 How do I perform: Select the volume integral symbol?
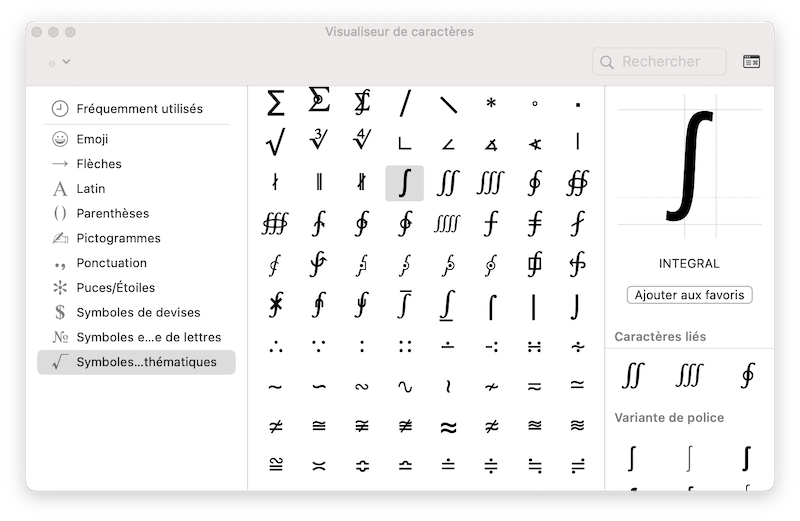pos(275,224)
